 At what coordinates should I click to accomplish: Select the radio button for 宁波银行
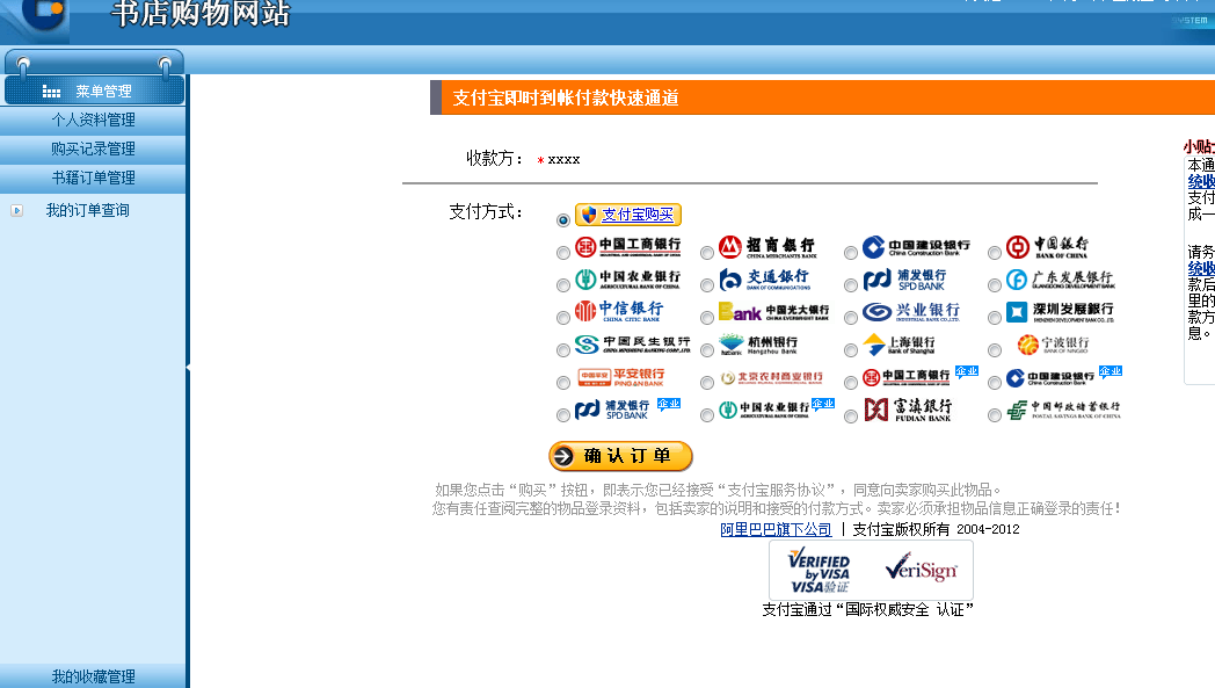click(994, 351)
